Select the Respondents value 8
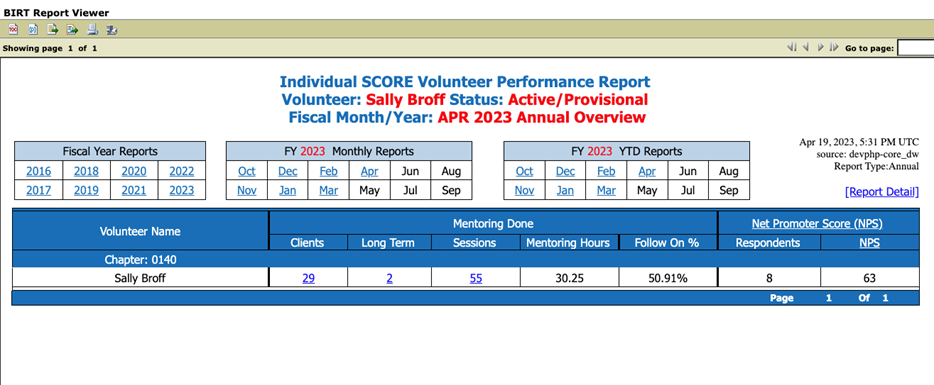Image resolution: width=934 pixels, height=385 pixels. click(768, 278)
